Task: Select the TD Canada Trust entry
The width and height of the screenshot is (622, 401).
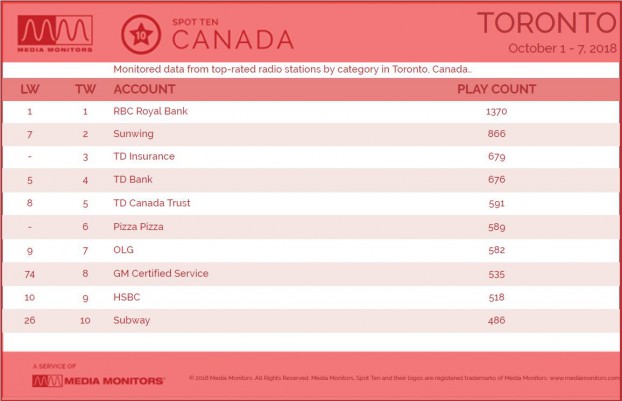Action: (152, 203)
